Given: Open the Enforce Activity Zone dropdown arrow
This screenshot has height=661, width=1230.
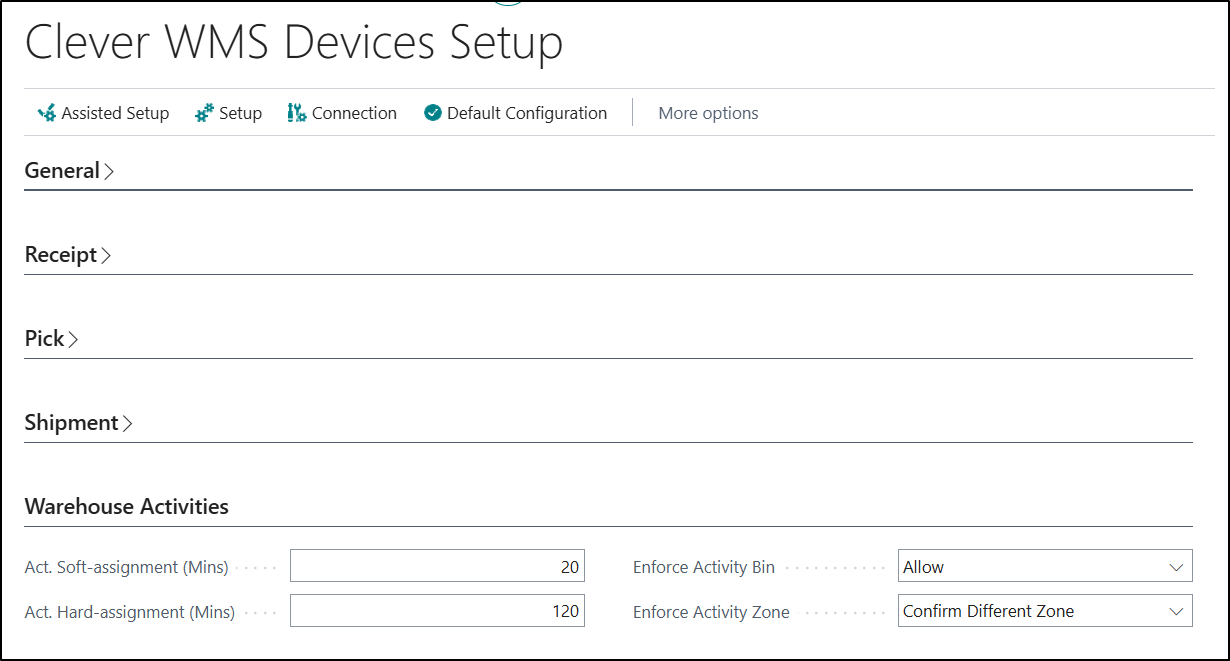Looking at the screenshot, I should point(1176,611).
